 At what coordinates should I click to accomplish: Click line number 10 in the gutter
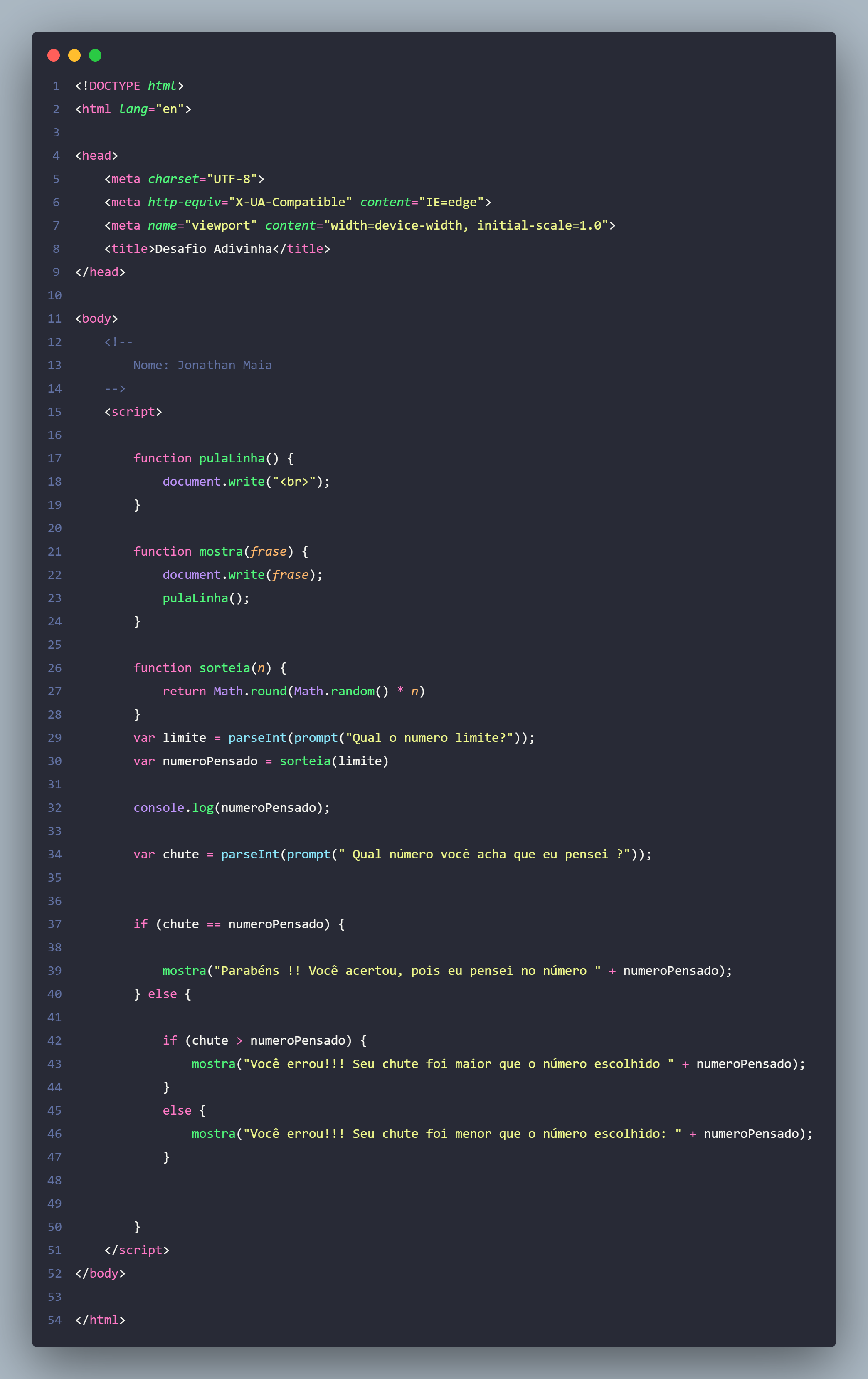tap(54, 296)
